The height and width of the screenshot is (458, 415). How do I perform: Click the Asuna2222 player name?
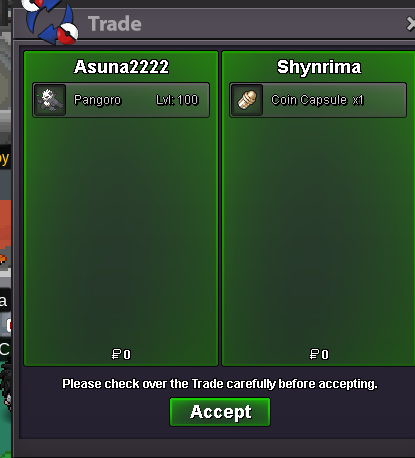[121, 67]
